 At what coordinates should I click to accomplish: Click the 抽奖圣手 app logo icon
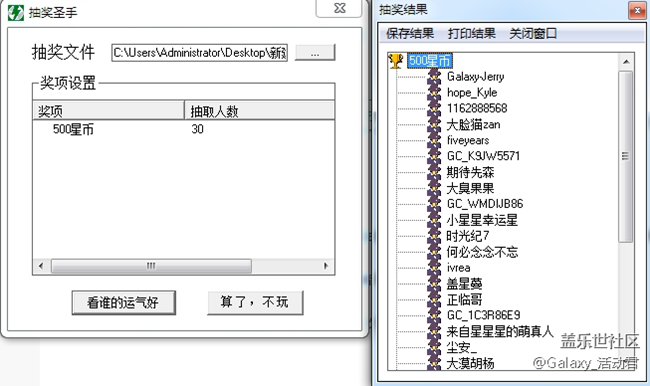[16, 12]
